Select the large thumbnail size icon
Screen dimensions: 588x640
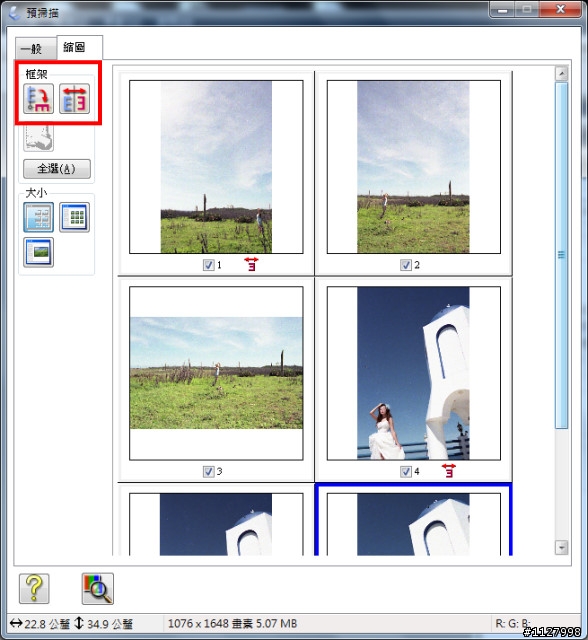click(x=38, y=217)
